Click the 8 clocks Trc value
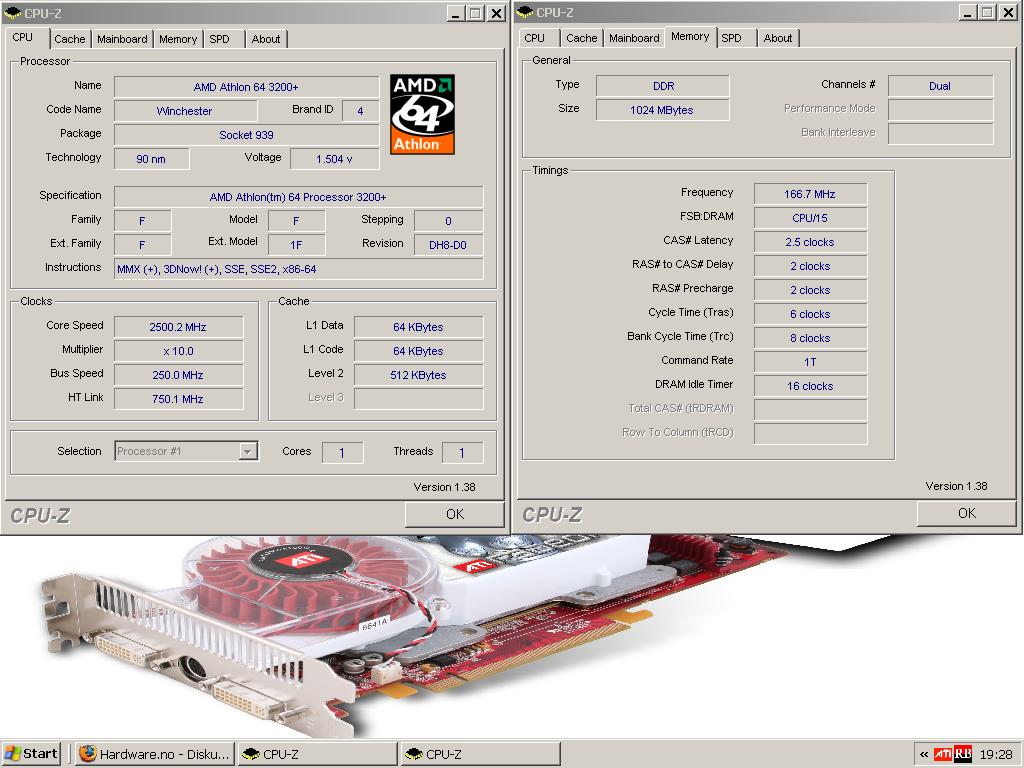 pos(810,338)
